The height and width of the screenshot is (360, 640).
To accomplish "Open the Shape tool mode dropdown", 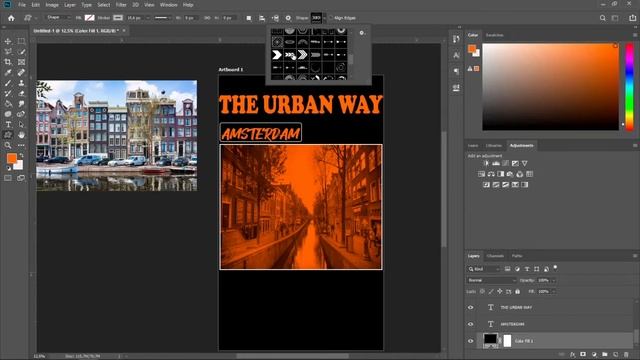I will click(x=58, y=18).
